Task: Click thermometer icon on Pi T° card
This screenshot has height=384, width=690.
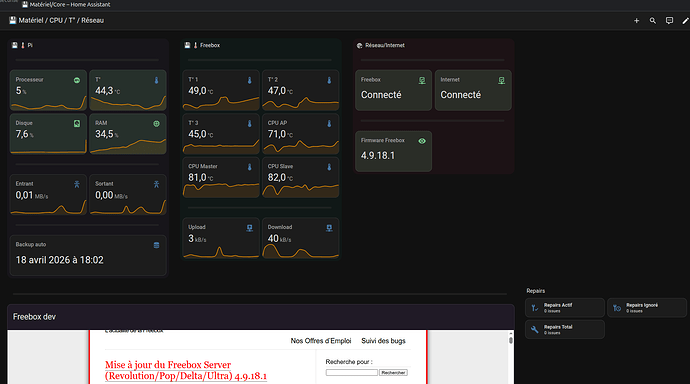Action: point(156,80)
